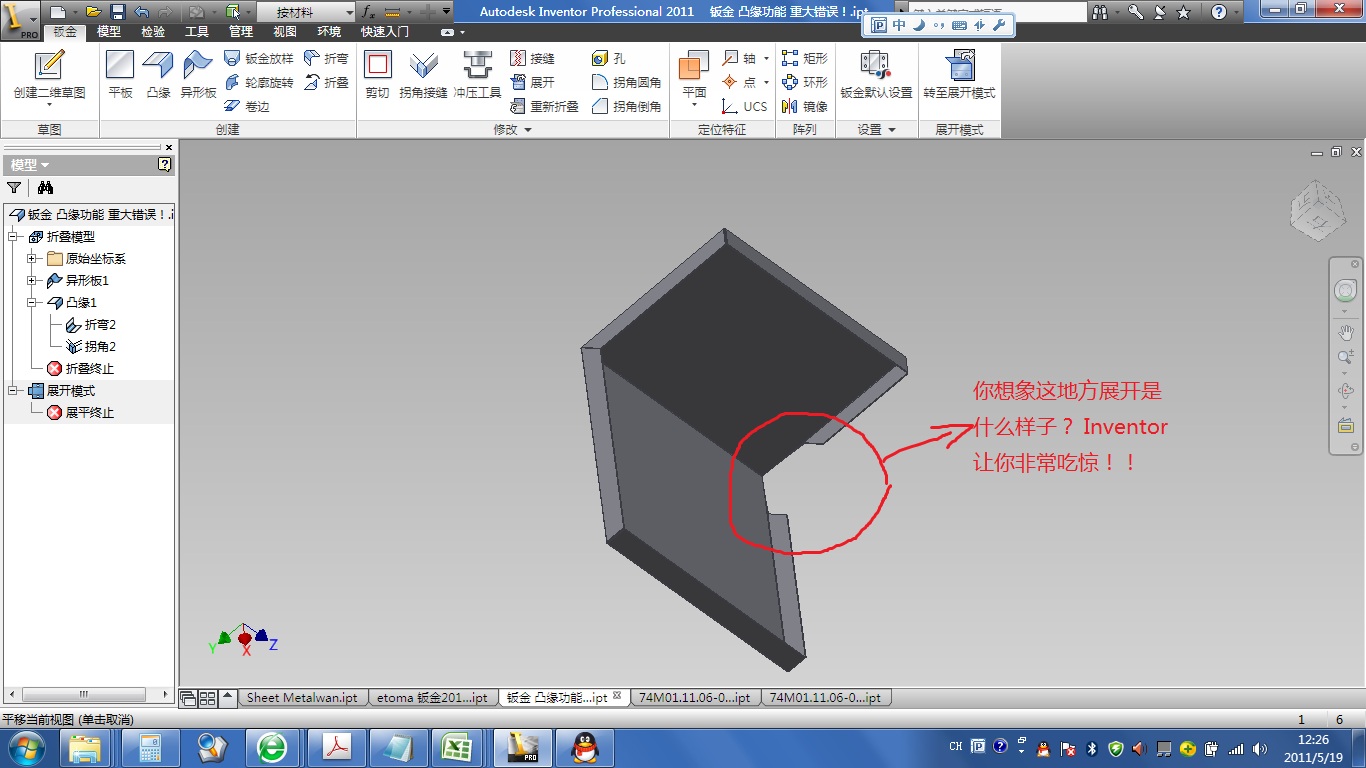Select the 折弯 bend tool
1366x768 pixels.
click(x=326, y=59)
